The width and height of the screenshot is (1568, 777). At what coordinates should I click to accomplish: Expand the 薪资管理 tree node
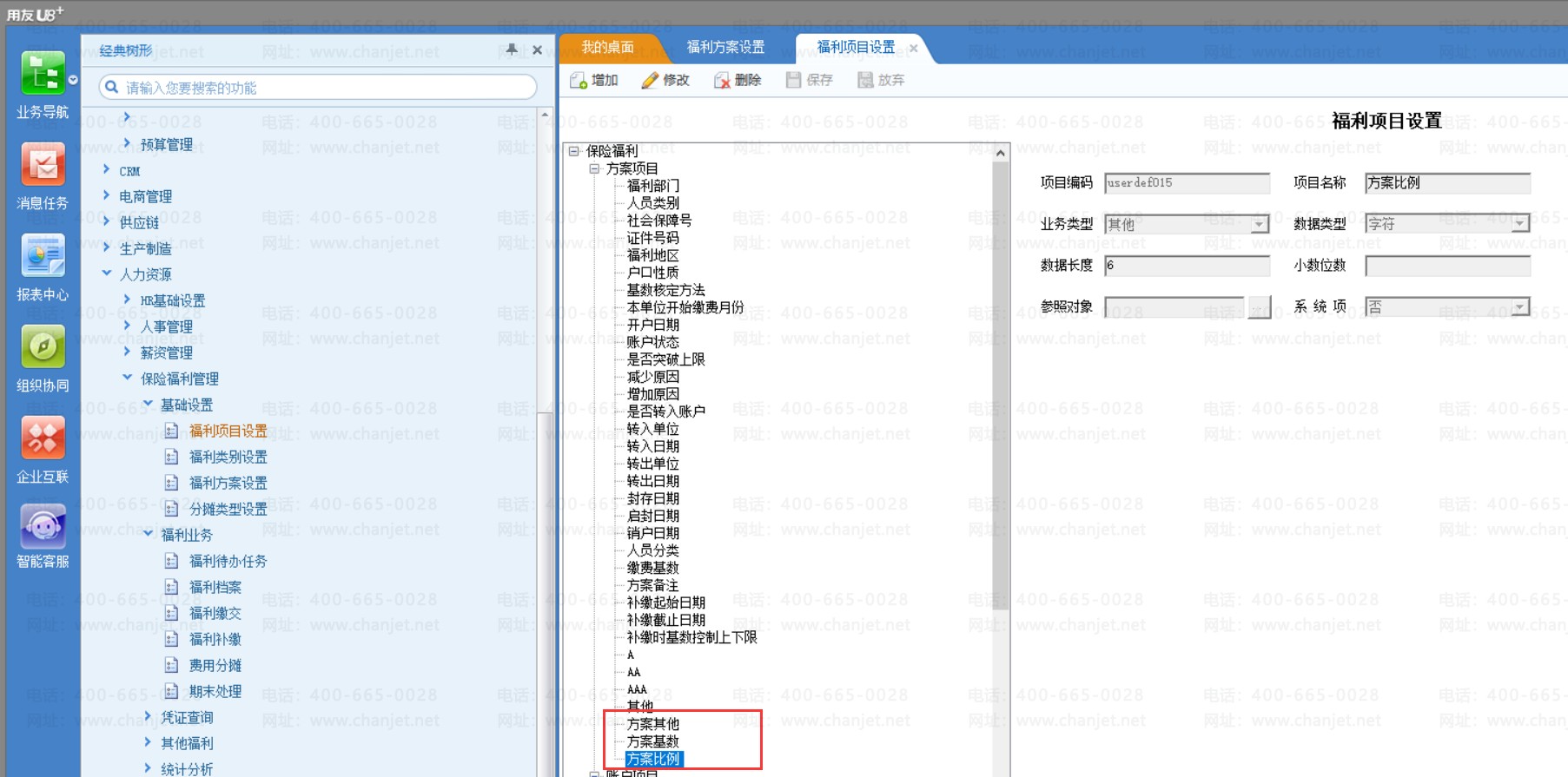pos(128,352)
